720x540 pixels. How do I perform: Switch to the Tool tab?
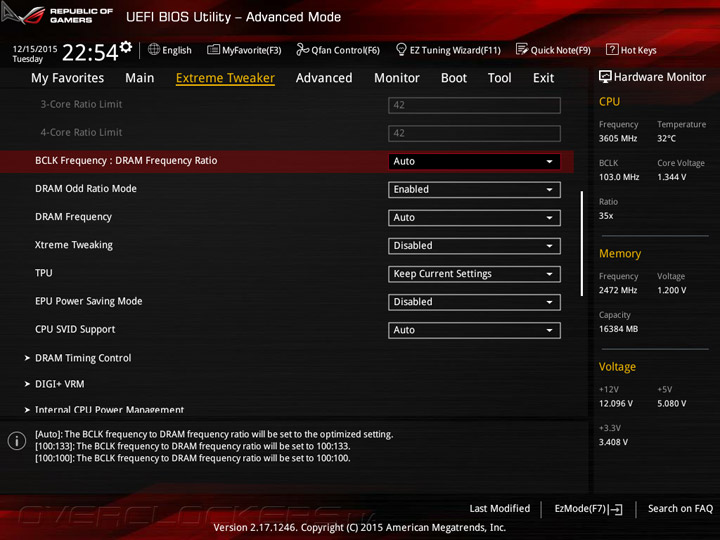click(500, 78)
